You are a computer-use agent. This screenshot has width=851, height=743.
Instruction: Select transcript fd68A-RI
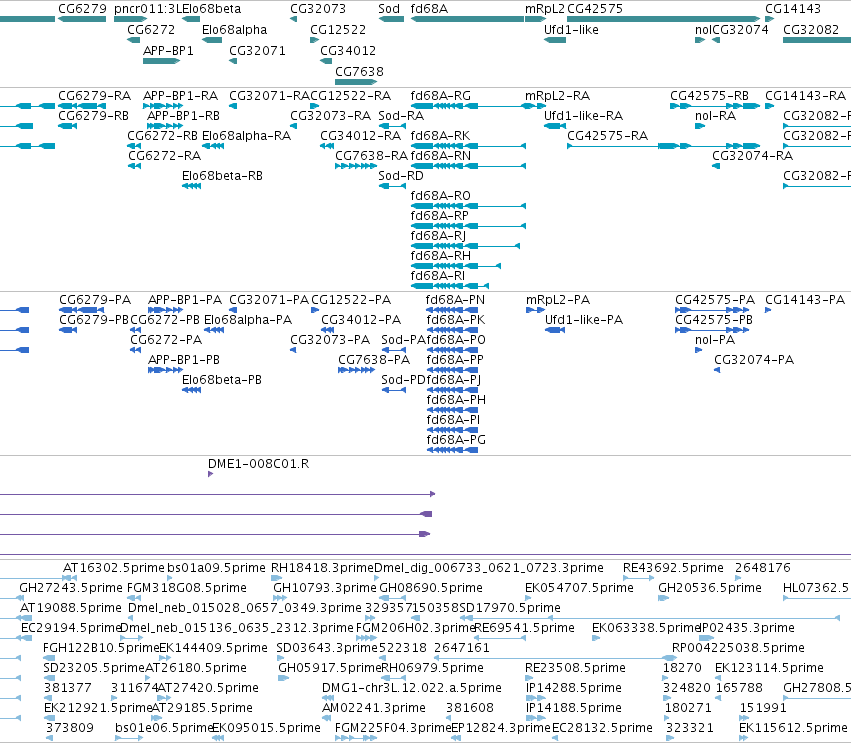click(x=437, y=276)
